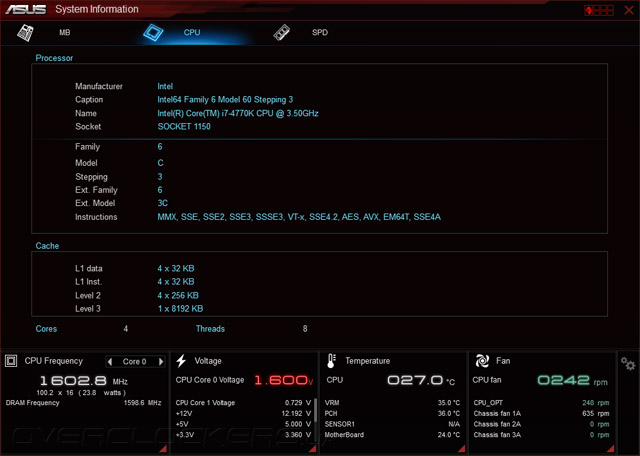Click the Processor section heading
This screenshot has height=456, width=640.
click(54, 58)
